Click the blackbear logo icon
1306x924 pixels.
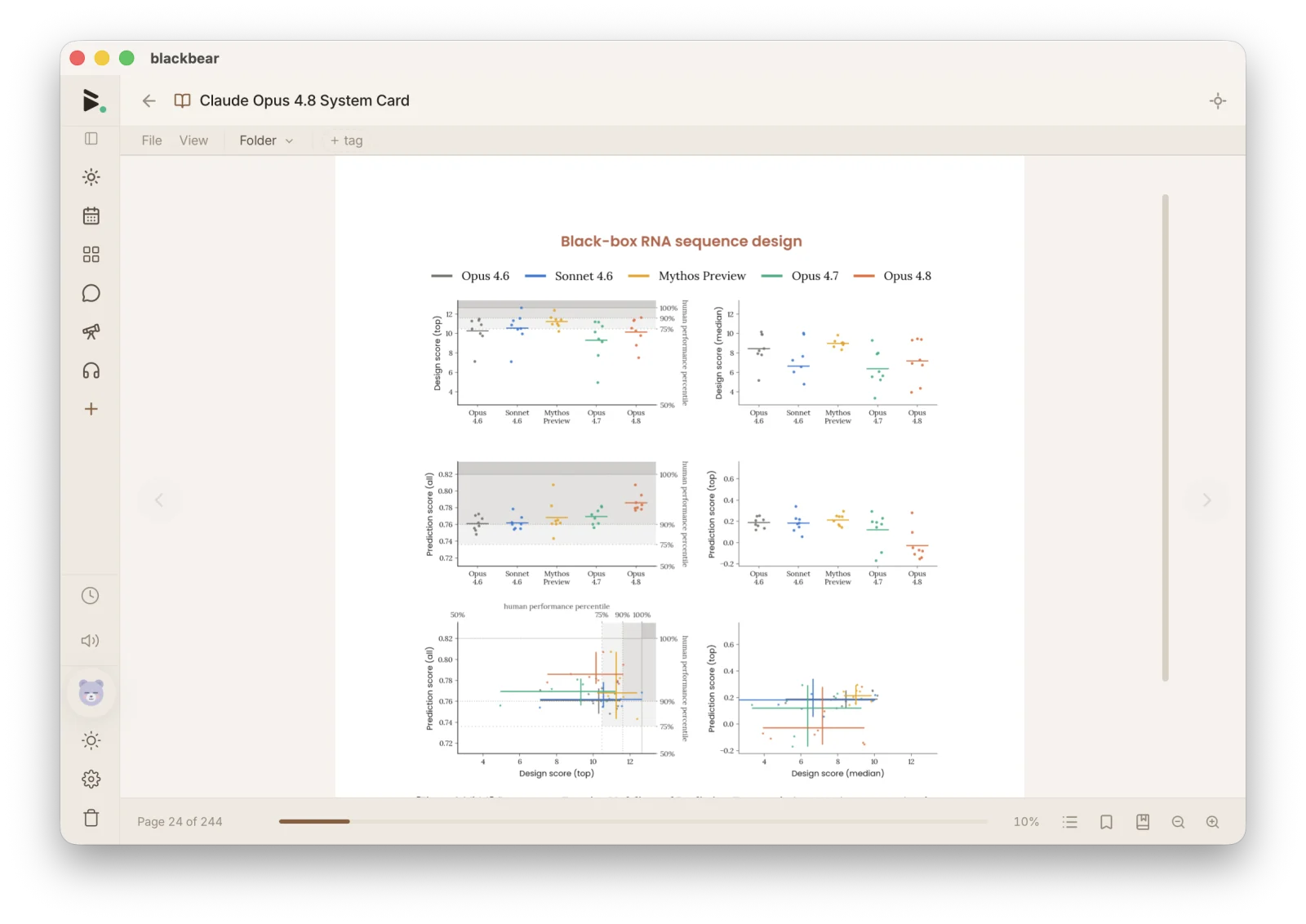93,100
